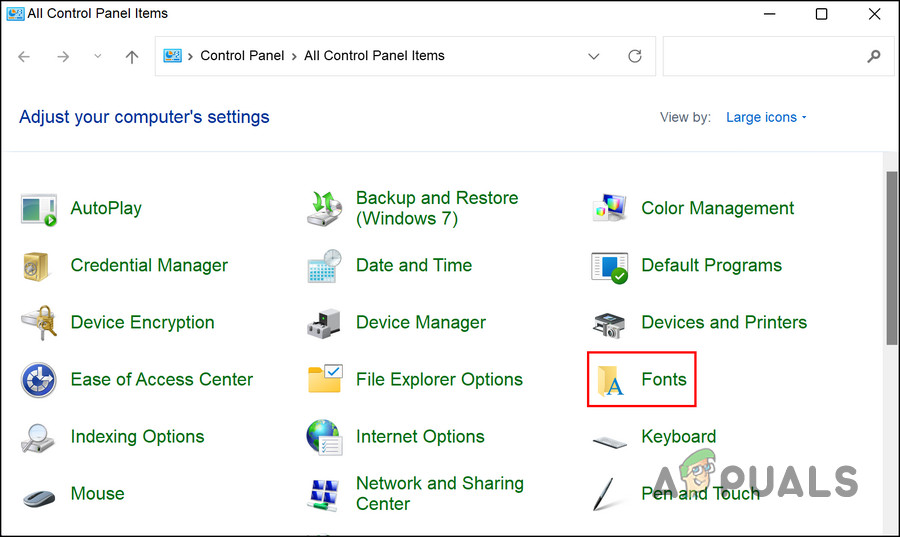Click in the Control Panel search box
Viewport: 900px width, 537px height.
tap(778, 56)
